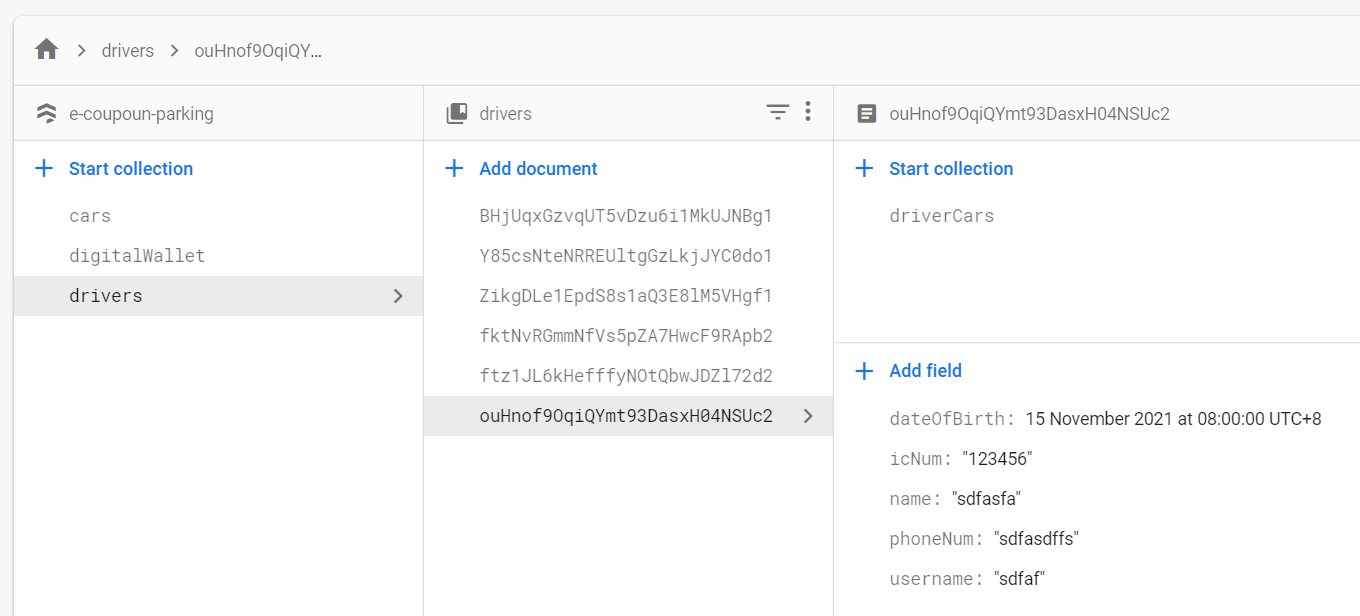Open the filter list icon for drivers
This screenshot has width=1360, height=616.
(777, 112)
